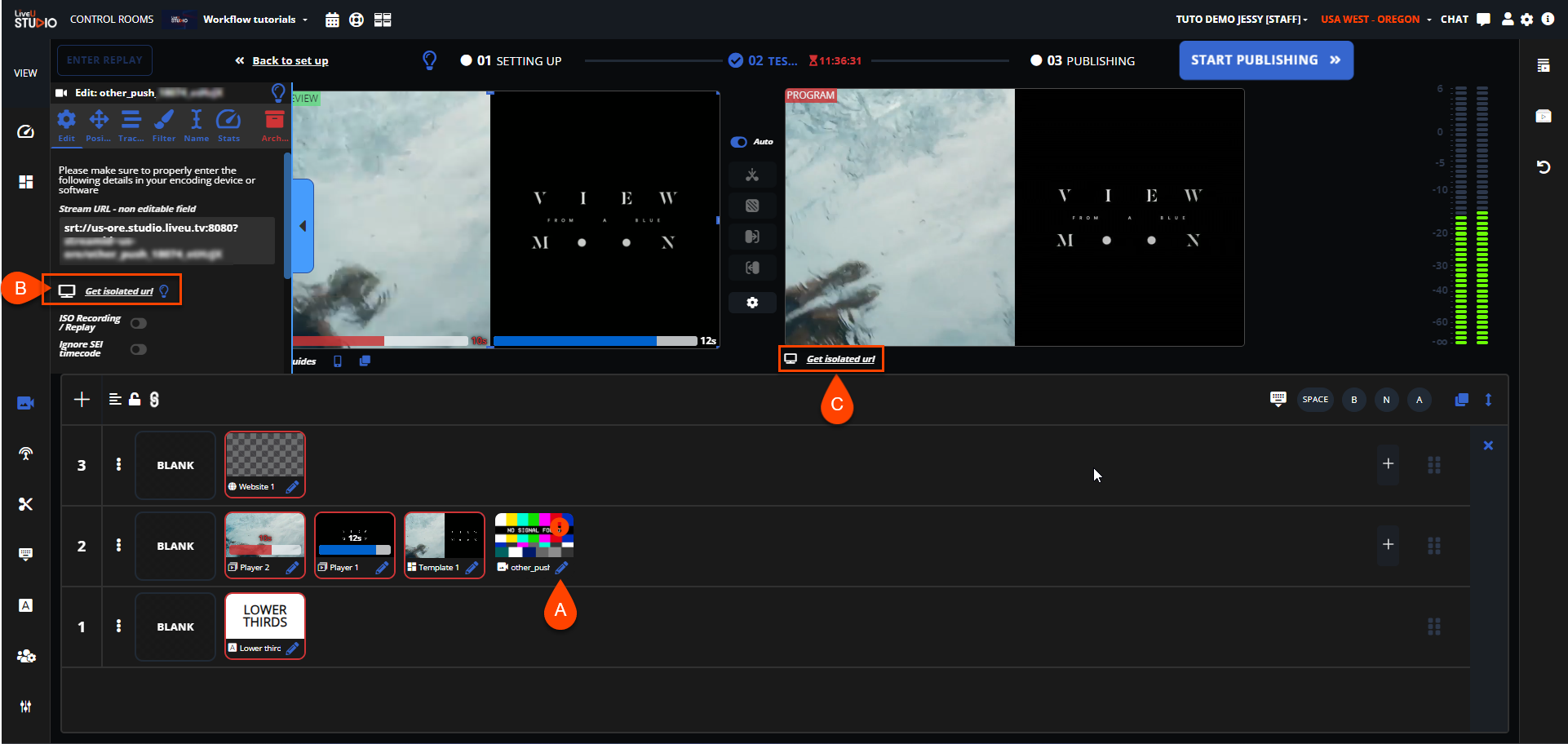
Task: Open the Name tab
Action: pos(196,126)
